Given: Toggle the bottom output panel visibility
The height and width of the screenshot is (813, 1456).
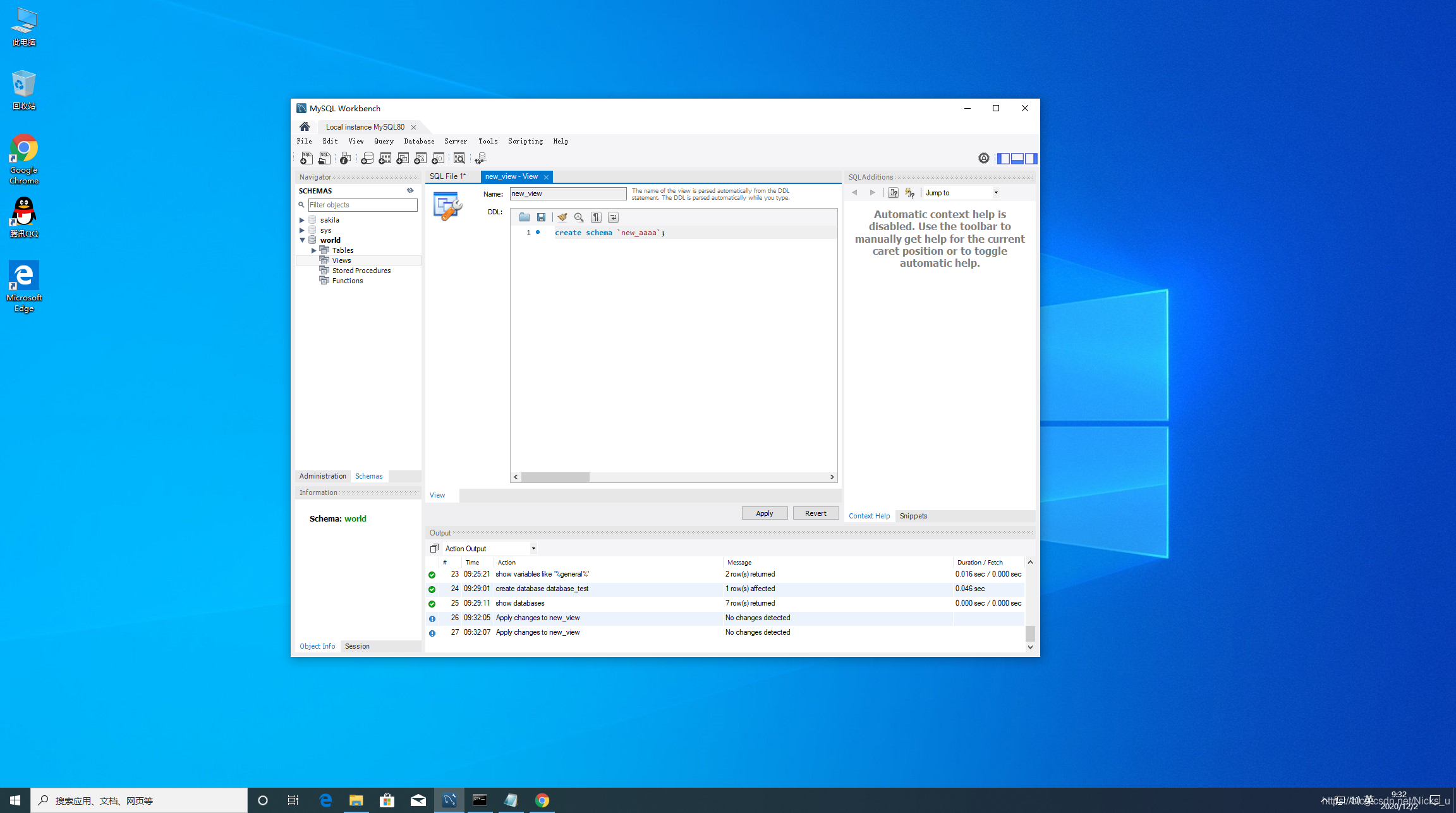Looking at the screenshot, I should 1017,159.
